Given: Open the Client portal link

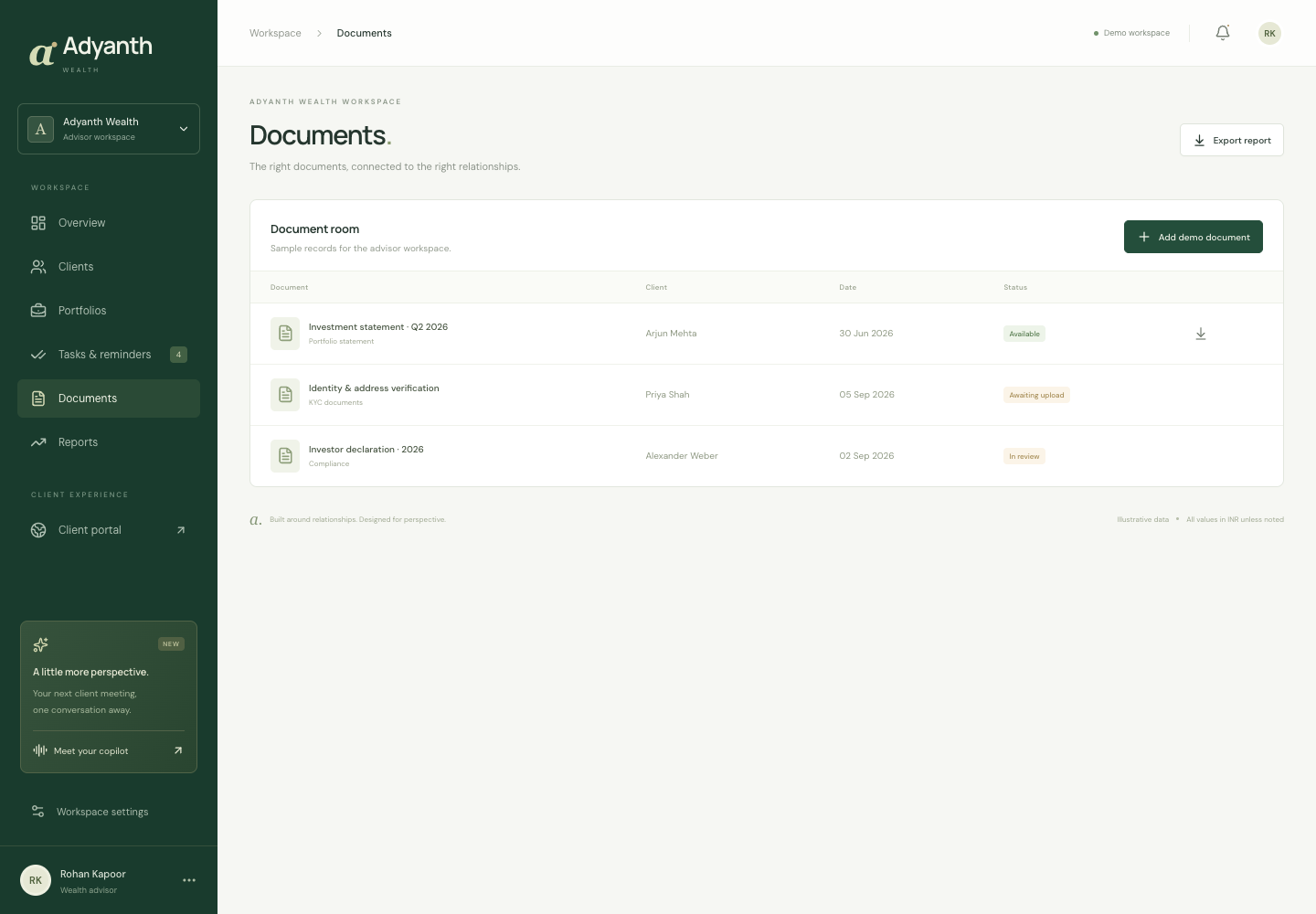Looking at the screenshot, I should (109, 530).
